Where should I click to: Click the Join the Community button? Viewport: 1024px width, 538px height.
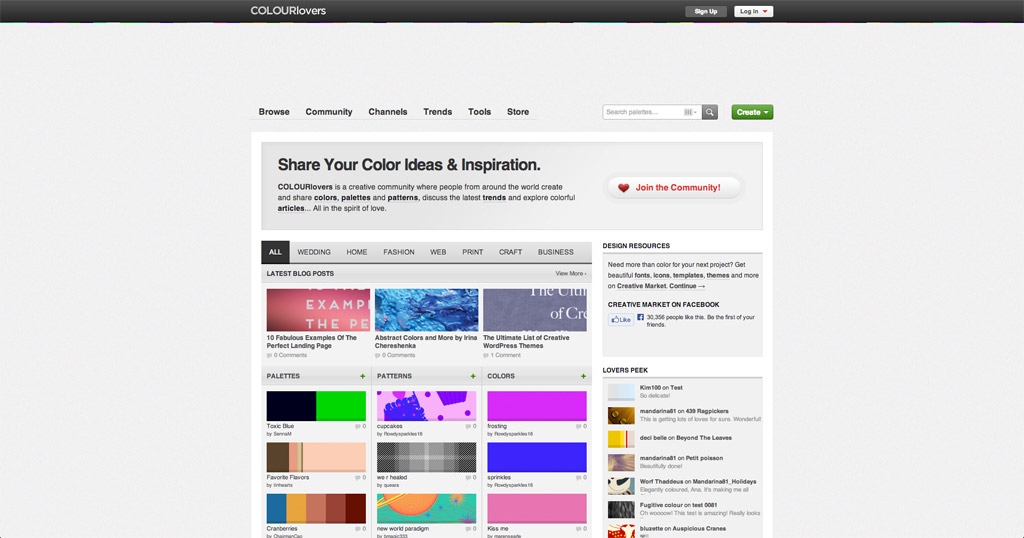[674, 188]
